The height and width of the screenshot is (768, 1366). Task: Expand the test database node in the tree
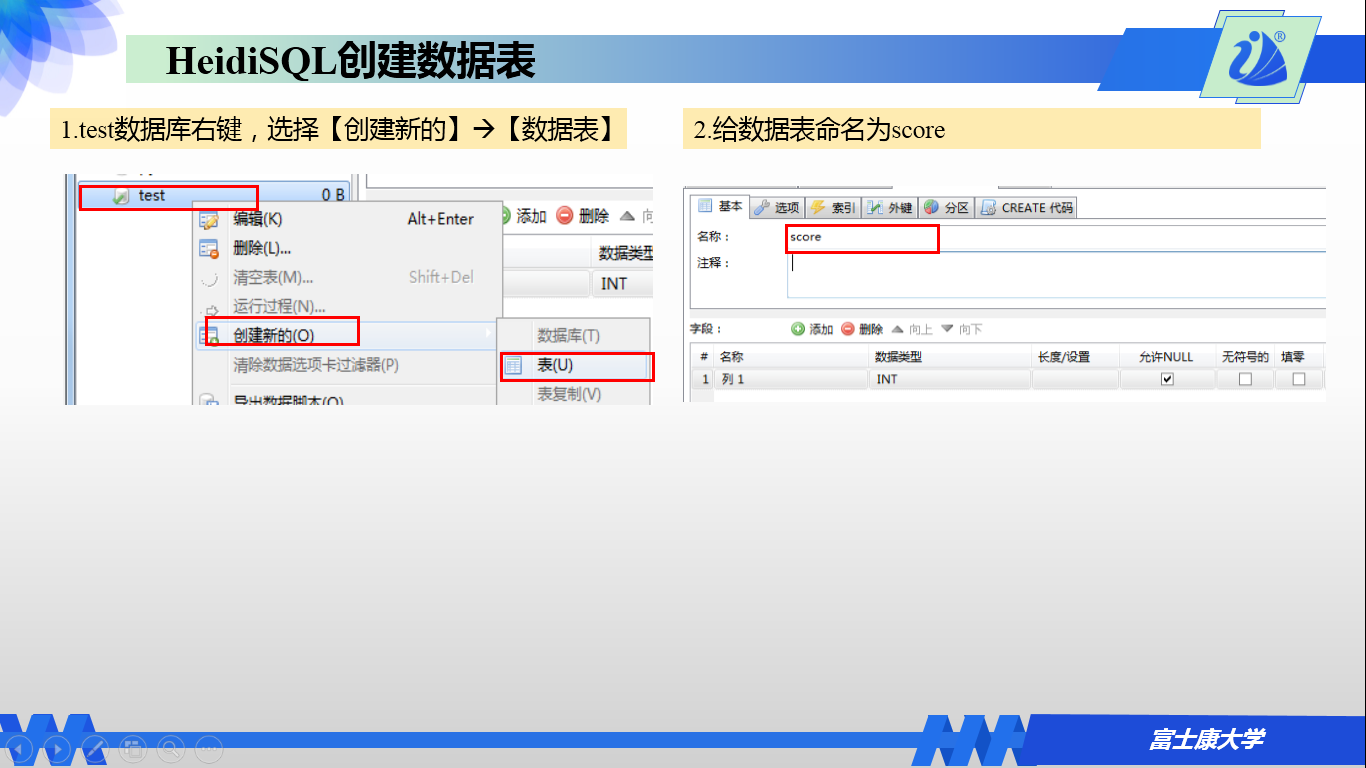pyautogui.click(x=150, y=196)
